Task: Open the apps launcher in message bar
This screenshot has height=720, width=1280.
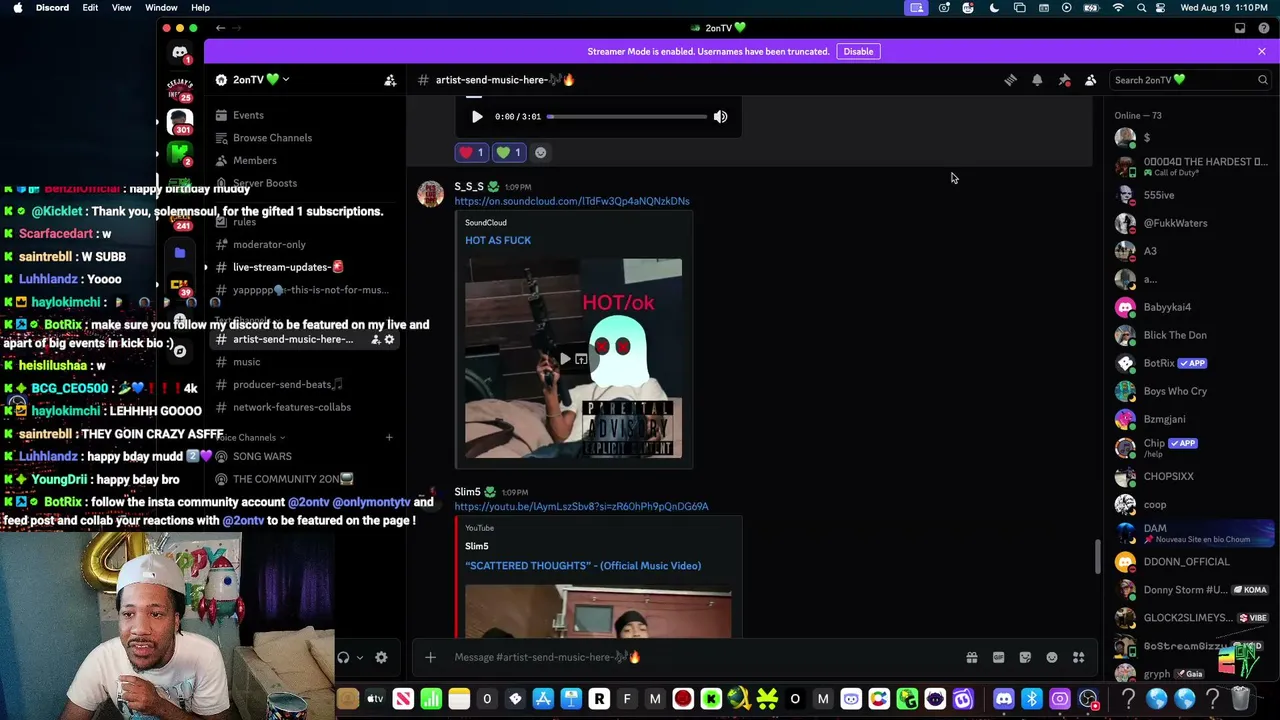Action: tap(1078, 657)
